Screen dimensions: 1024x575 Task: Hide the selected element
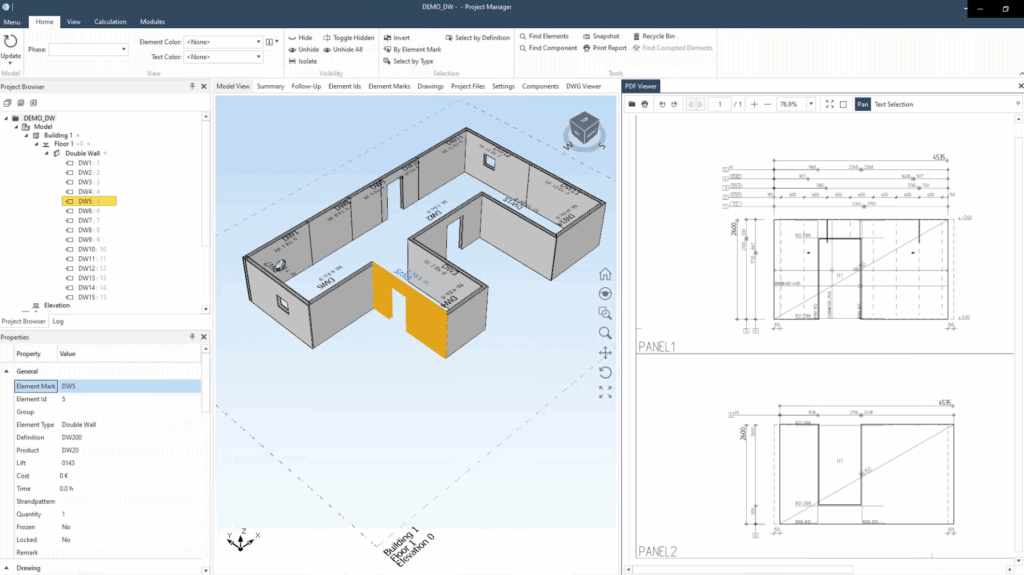coord(300,38)
